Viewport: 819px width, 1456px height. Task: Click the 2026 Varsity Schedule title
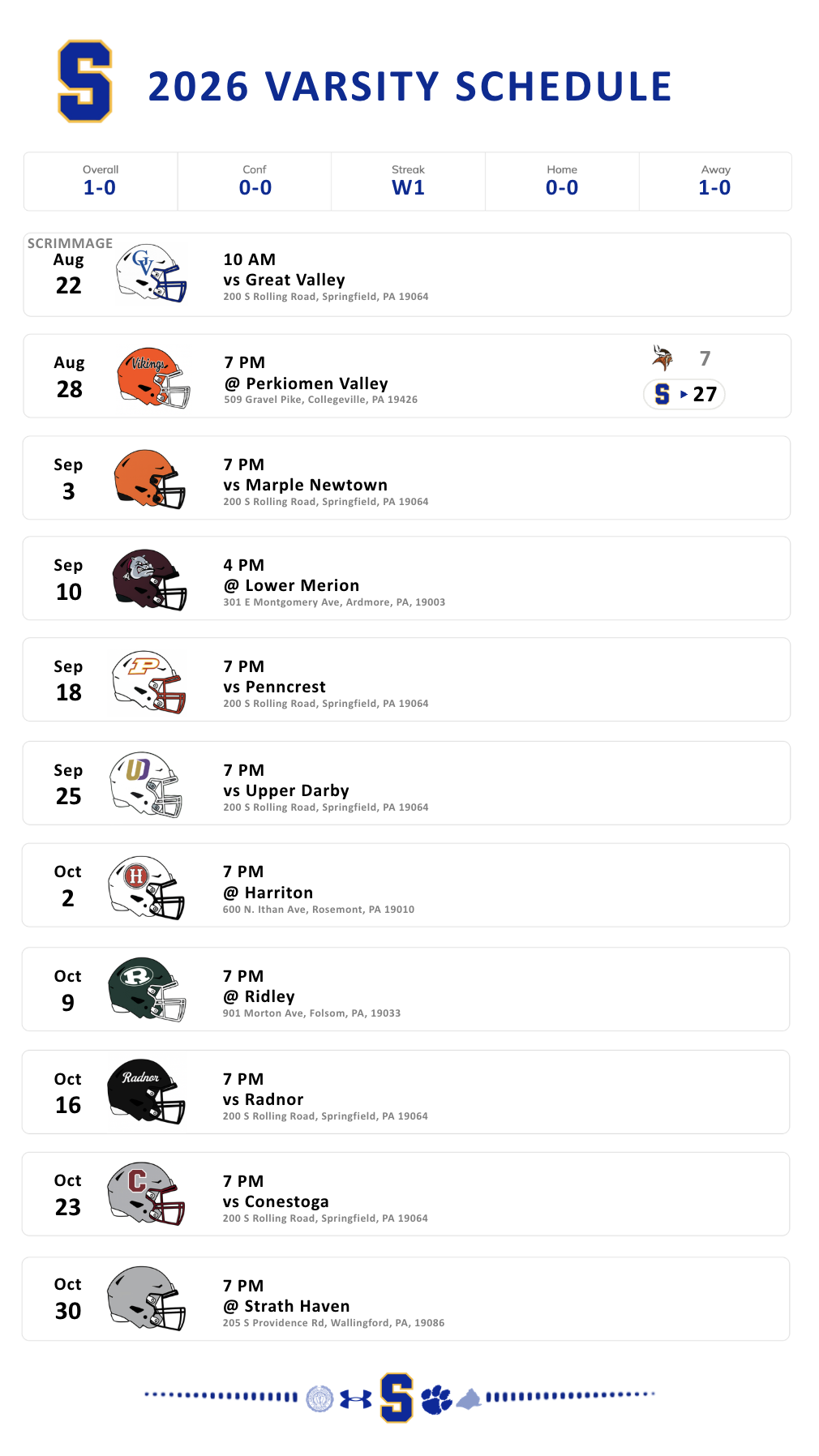pos(409,87)
